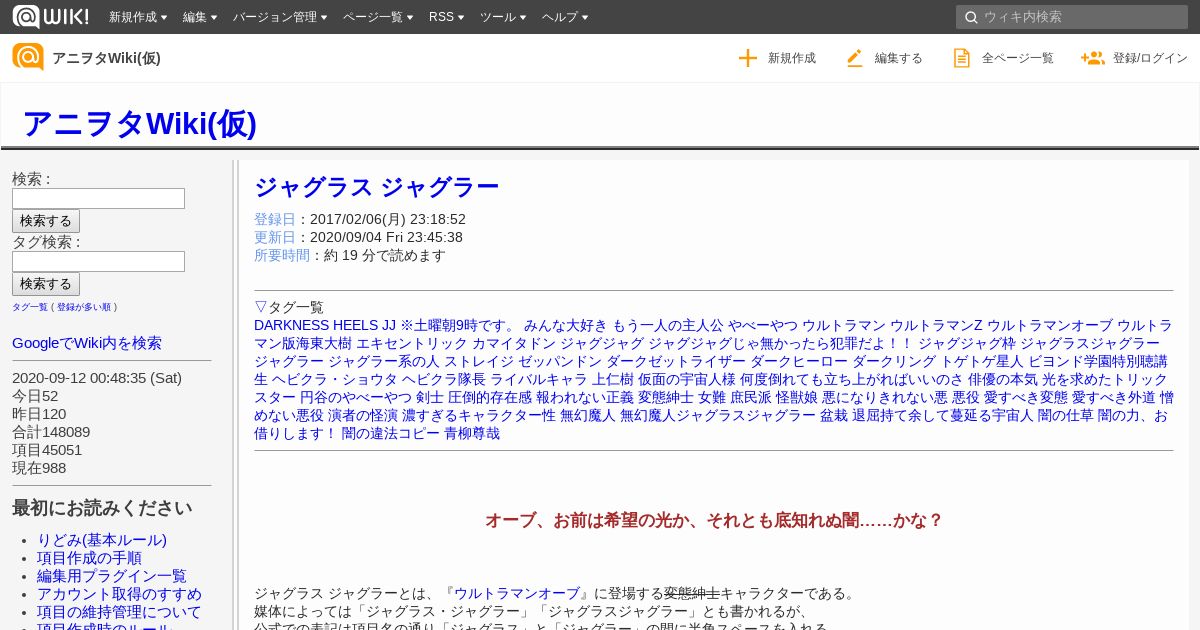
Task: Open the ダークヒーロー tag
Action: pos(799,361)
